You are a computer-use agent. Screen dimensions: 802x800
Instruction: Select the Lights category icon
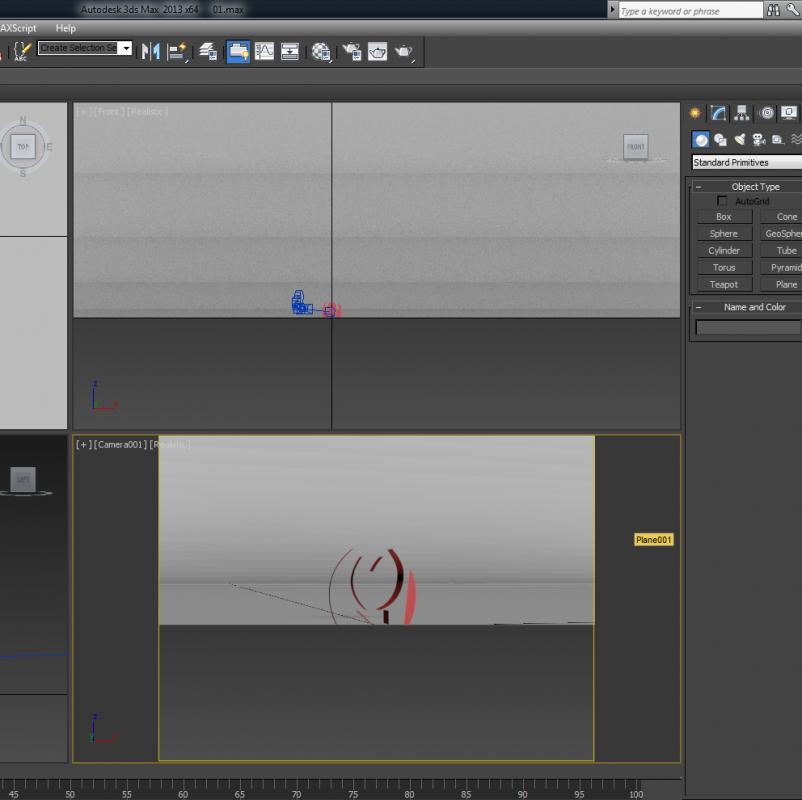coord(740,140)
